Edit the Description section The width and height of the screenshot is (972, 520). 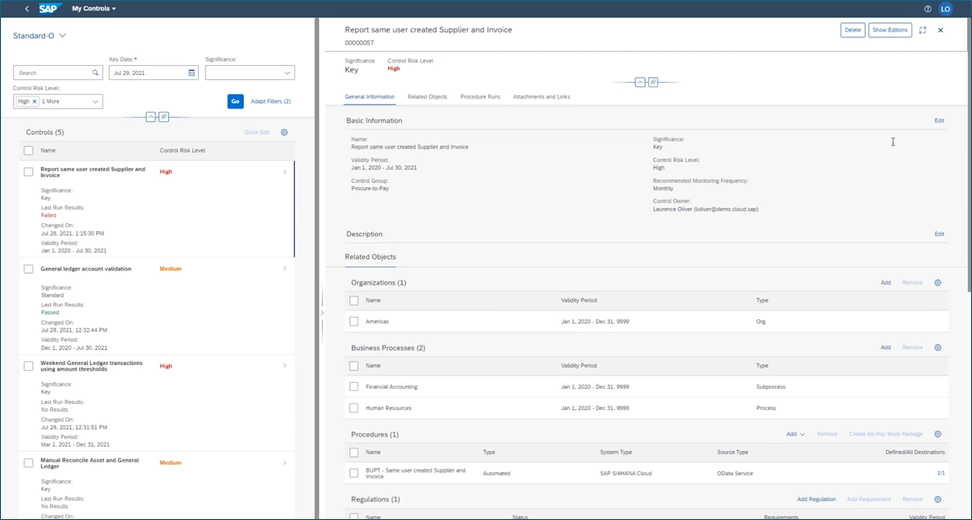click(x=939, y=234)
